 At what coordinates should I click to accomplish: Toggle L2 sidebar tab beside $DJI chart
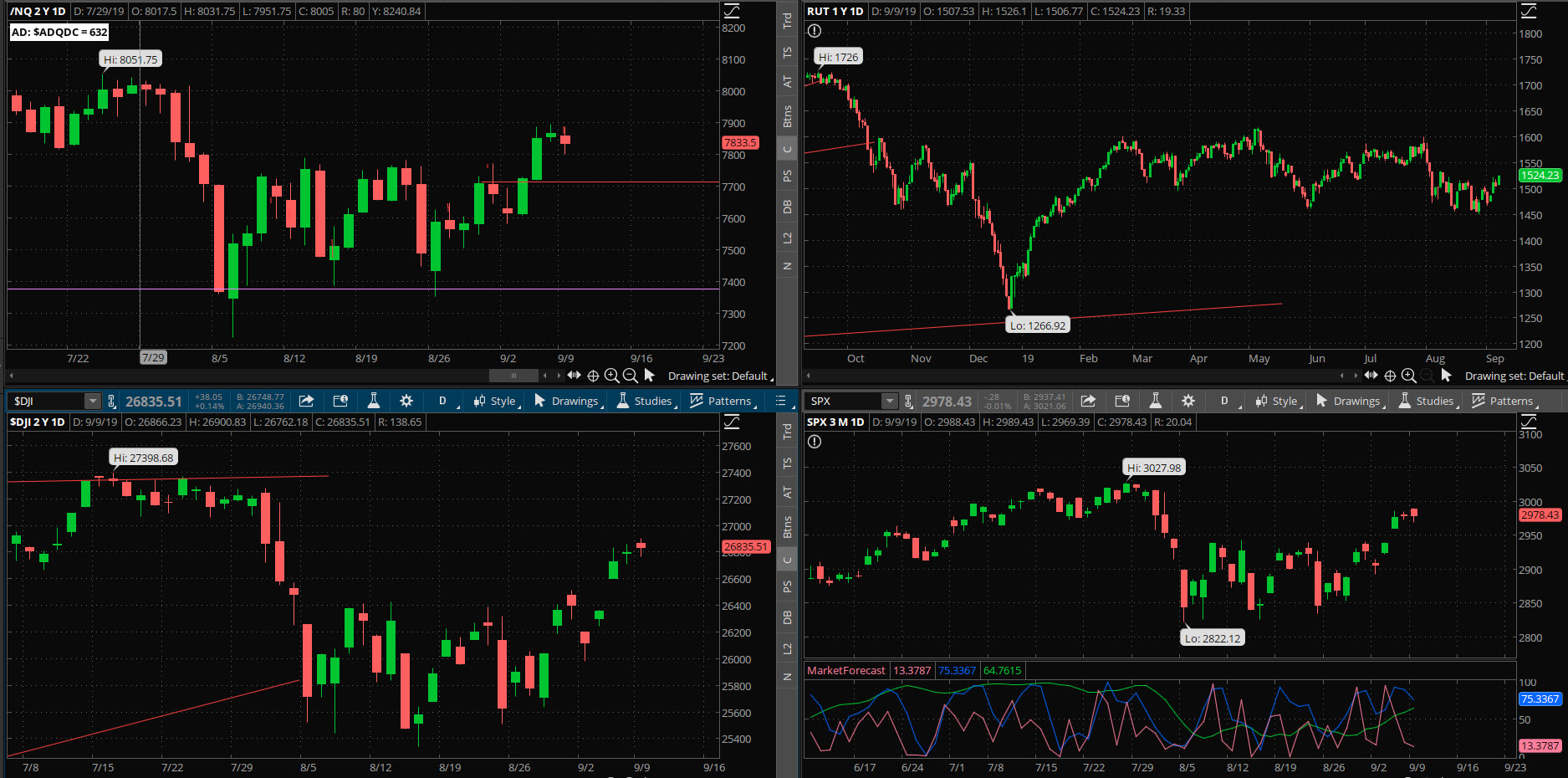coord(787,649)
